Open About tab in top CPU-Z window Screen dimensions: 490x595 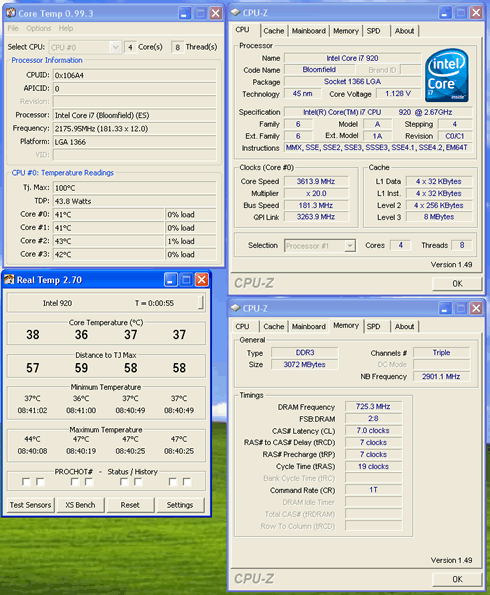404,31
